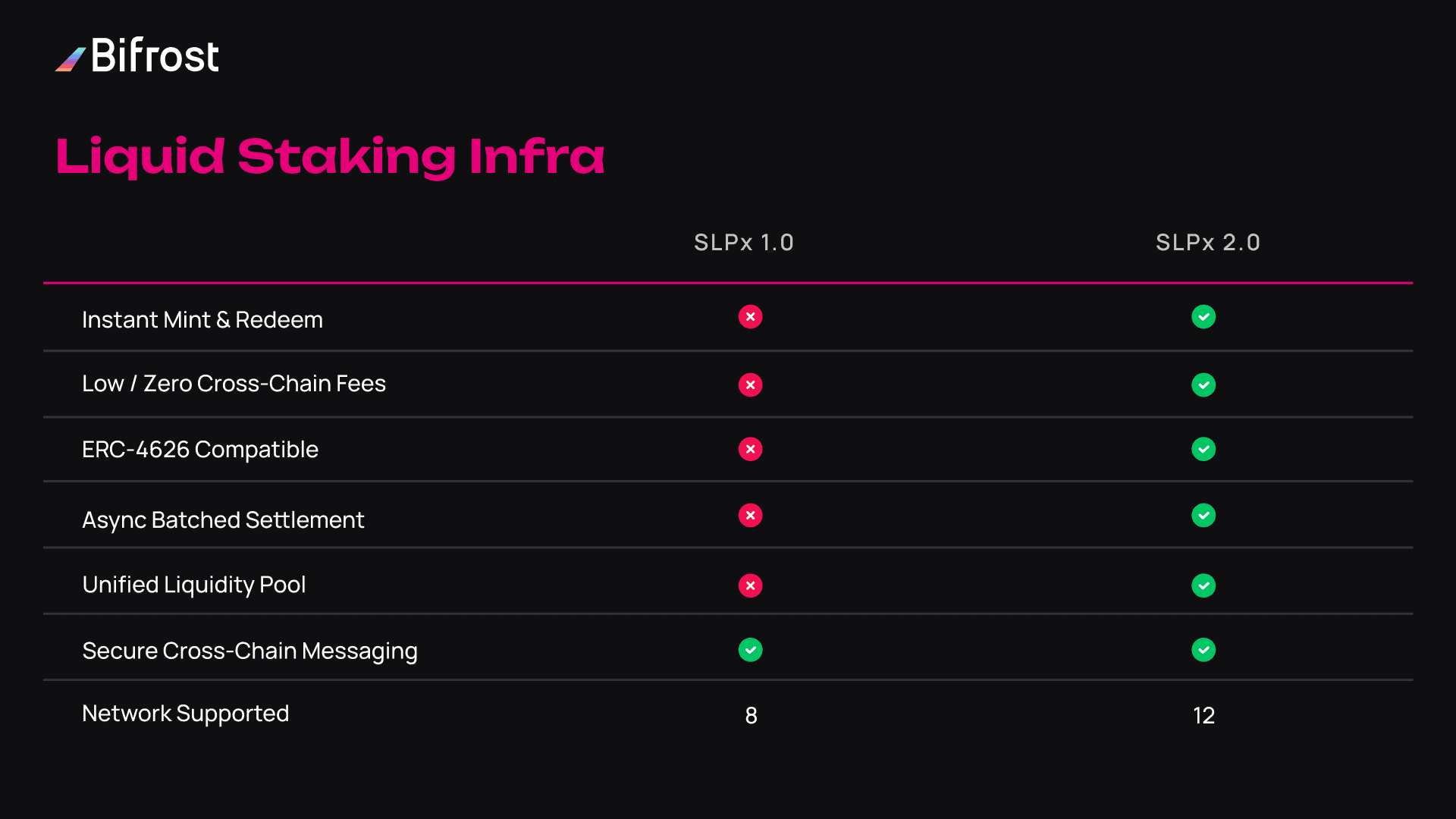Click red X for Low / Zero Cross-Chain Fees
This screenshot has height=819, width=1456.
[x=750, y=385]
